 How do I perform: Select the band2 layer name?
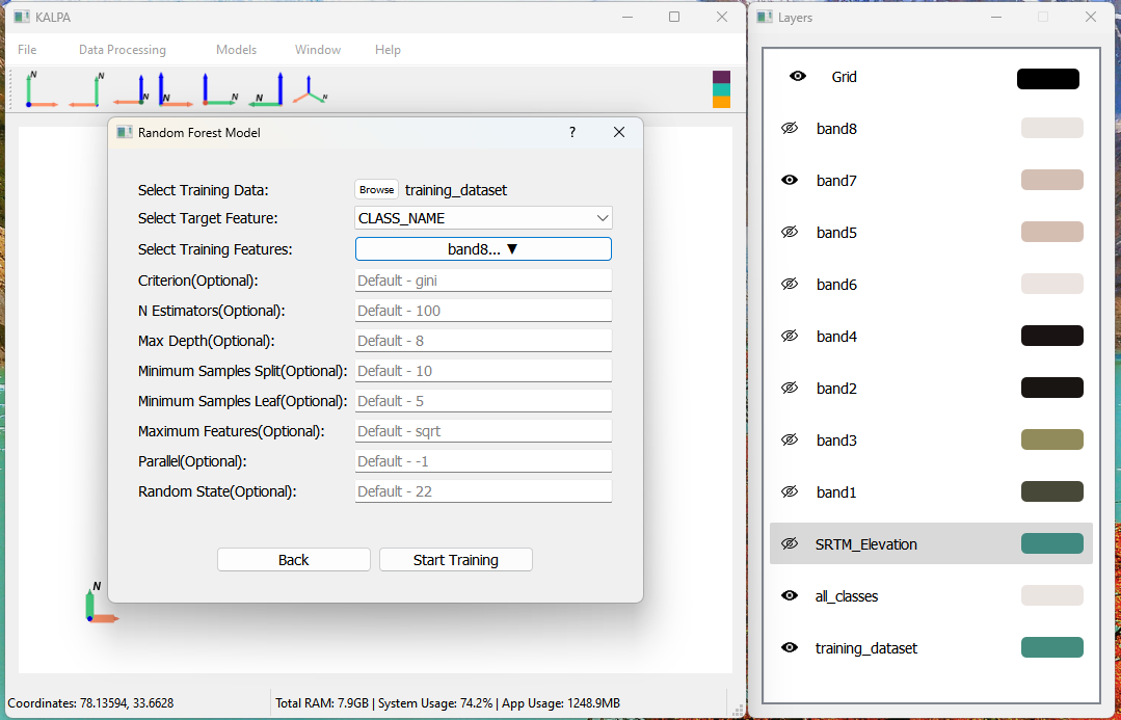coord(836,388)
